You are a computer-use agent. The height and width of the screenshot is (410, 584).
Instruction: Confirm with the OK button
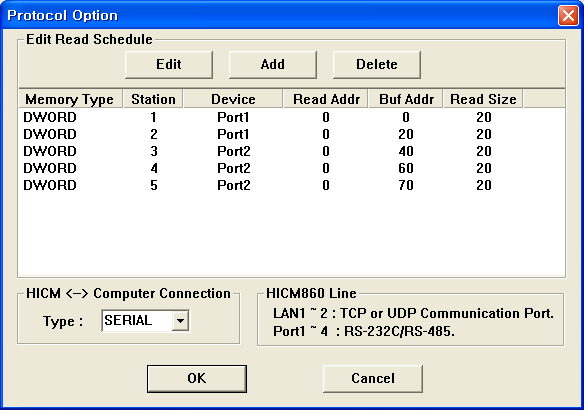197,379
